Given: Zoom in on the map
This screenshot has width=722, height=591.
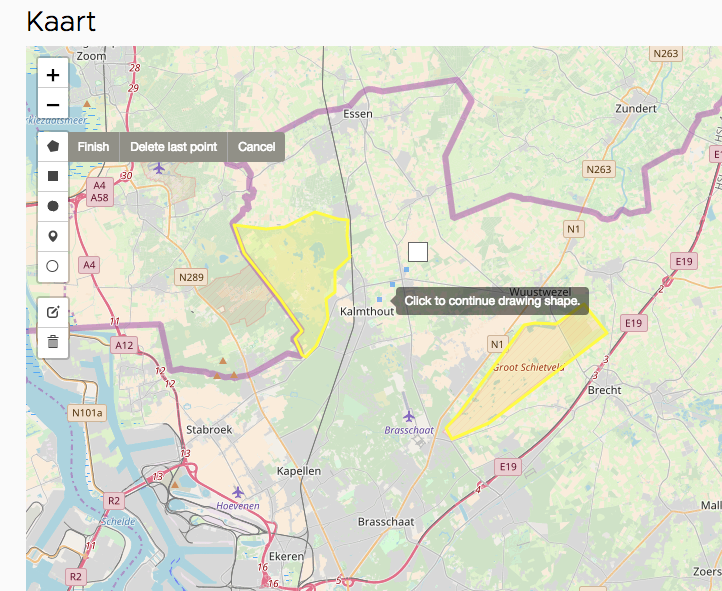Looking at the screenshot, I should 53,75.
